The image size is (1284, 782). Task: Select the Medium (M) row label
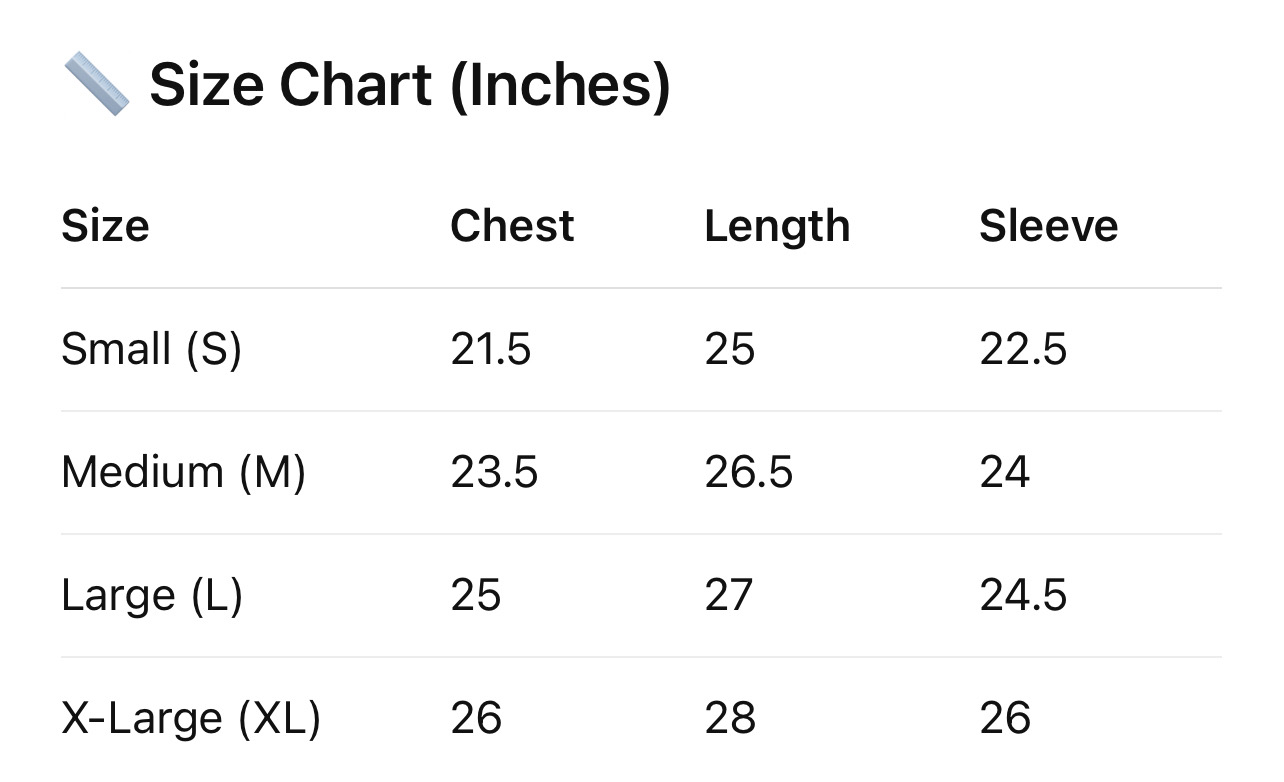coord(183,472)
